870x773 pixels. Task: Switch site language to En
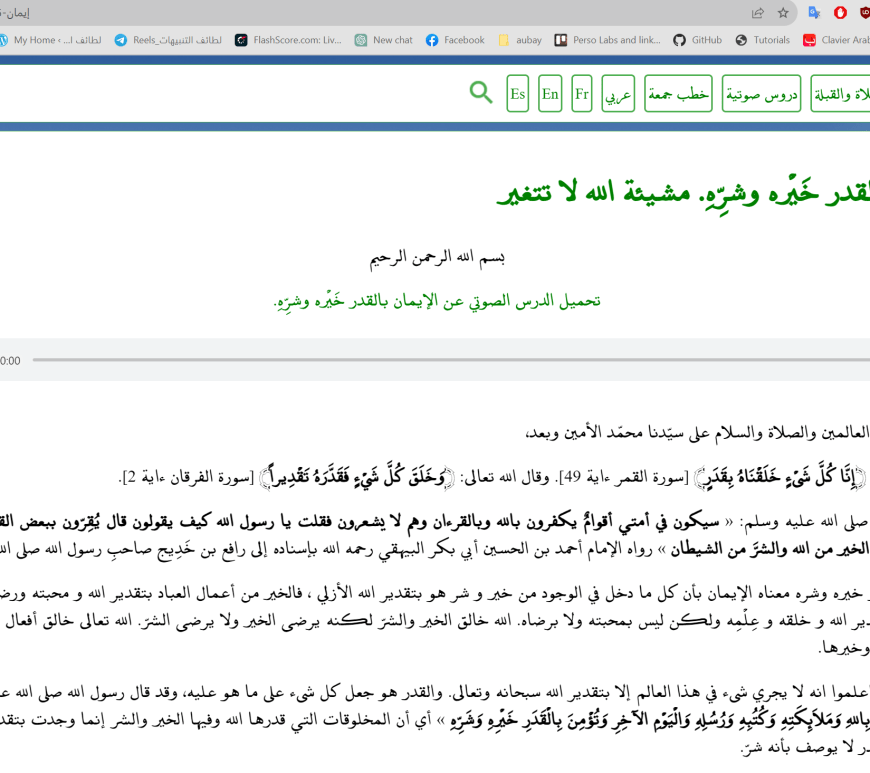tap(550, 94)
